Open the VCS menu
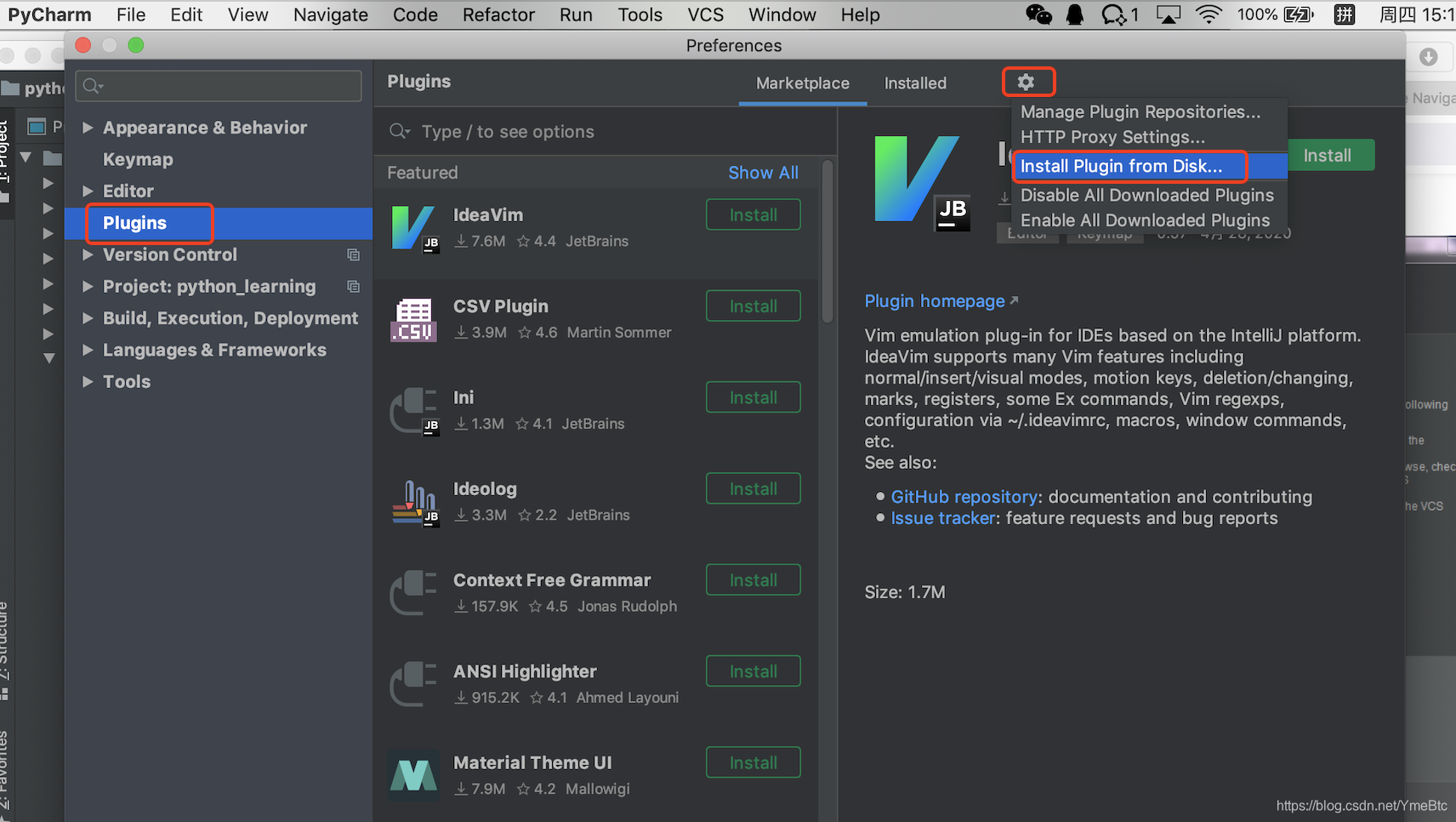Screen dimensions: 1456x822 pyautogui.click(x=706, y=14)
